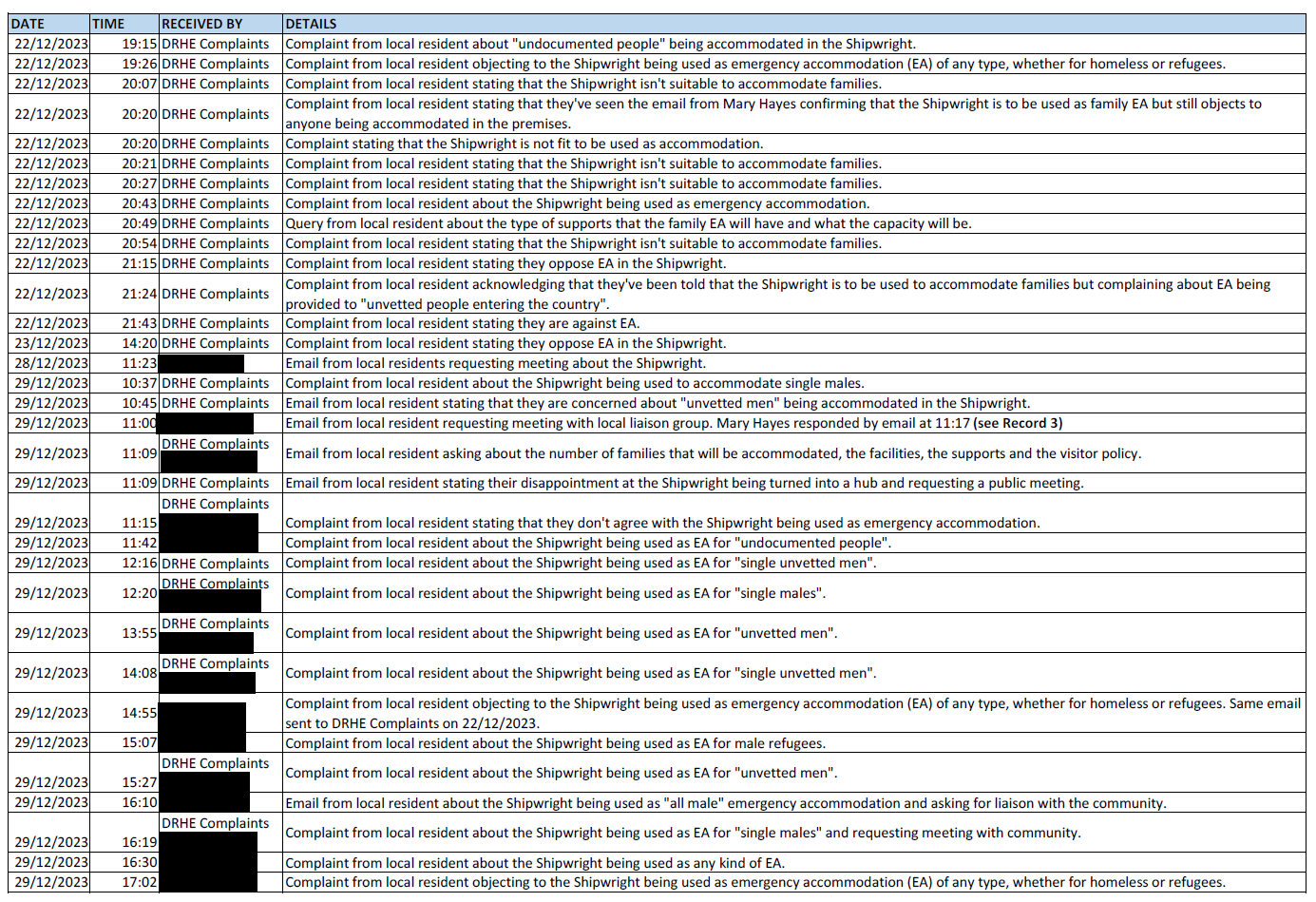Image resolution: width=1316 pixels, height=902 pixels.
Task: Select the 19:26 time cell
Action: tap(124, 64)
